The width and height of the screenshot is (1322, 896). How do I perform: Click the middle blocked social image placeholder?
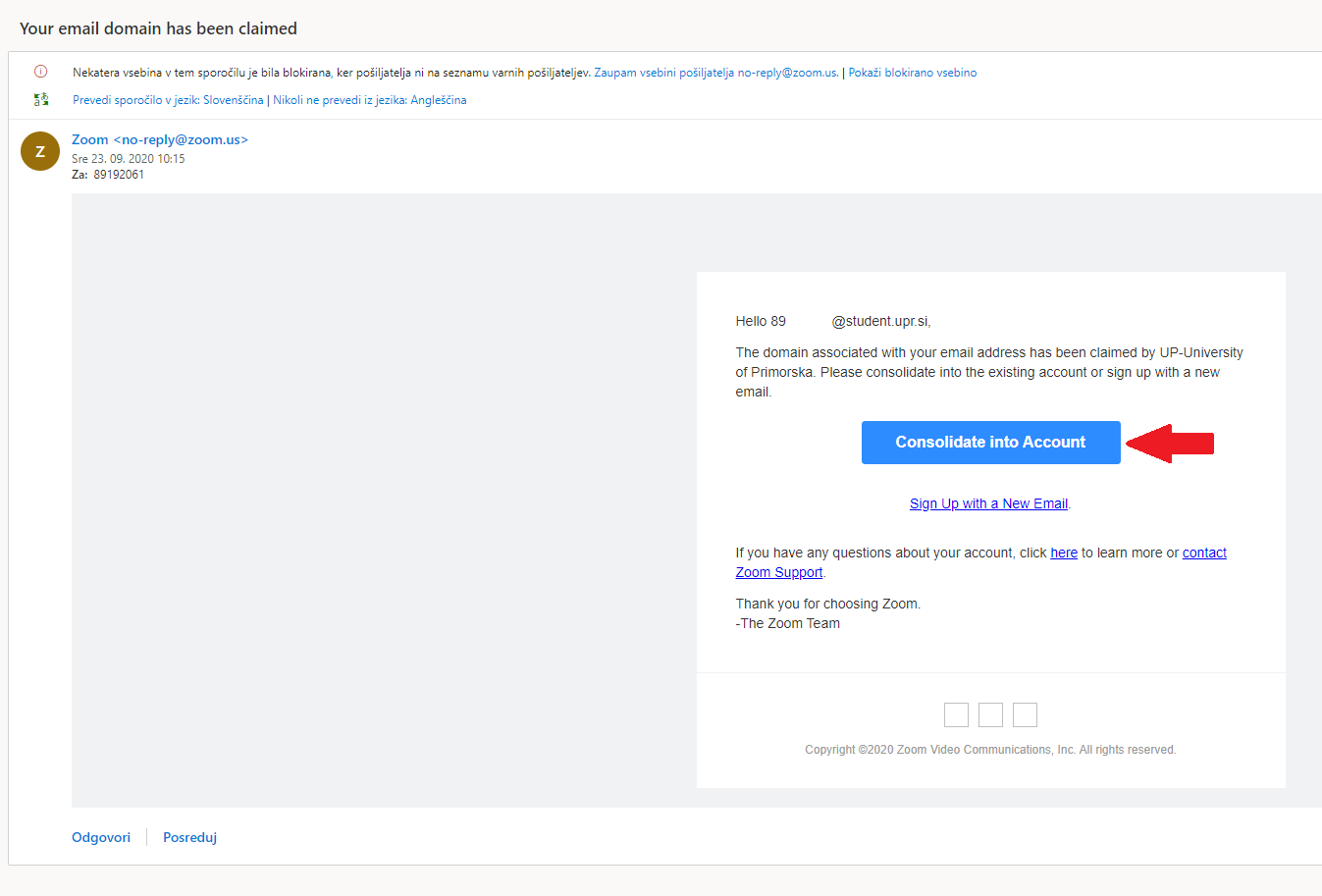(990, 714)
